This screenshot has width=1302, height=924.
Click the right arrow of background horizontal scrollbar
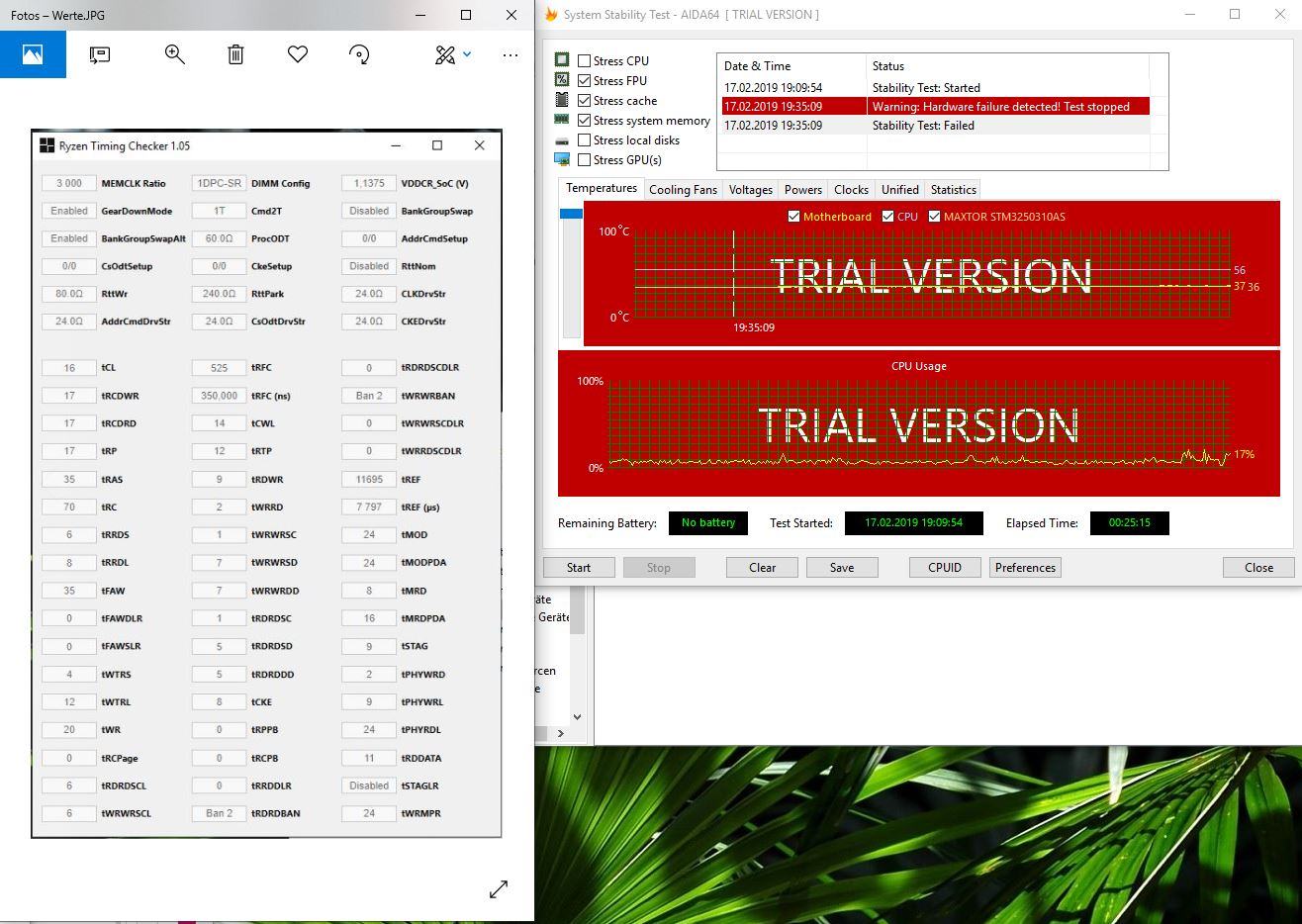point(561,734)
